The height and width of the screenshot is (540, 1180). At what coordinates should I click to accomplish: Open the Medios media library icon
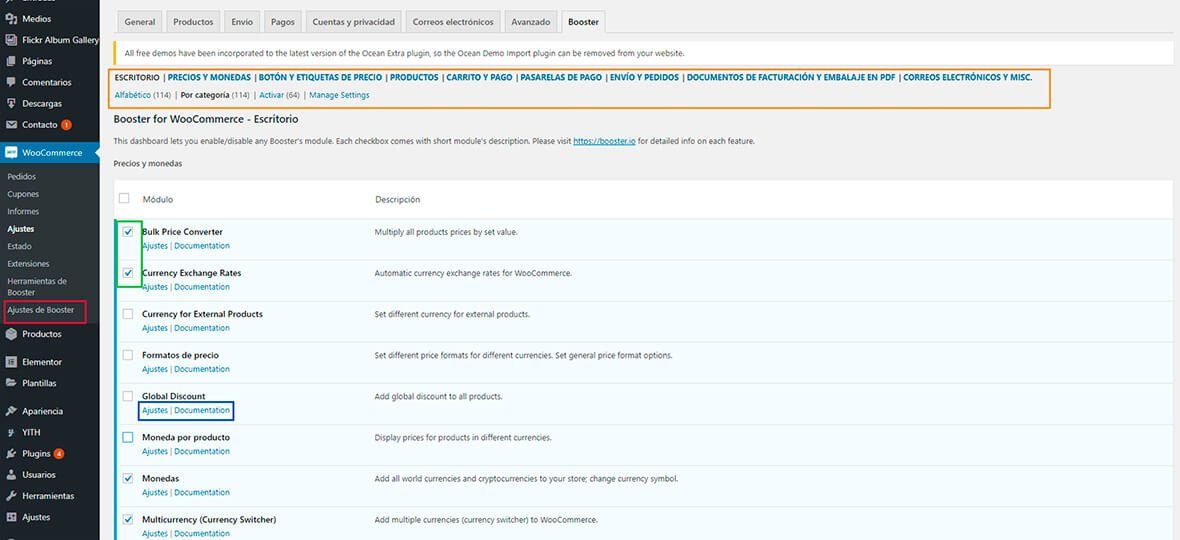pyautogui.click(x=11, y=19)
